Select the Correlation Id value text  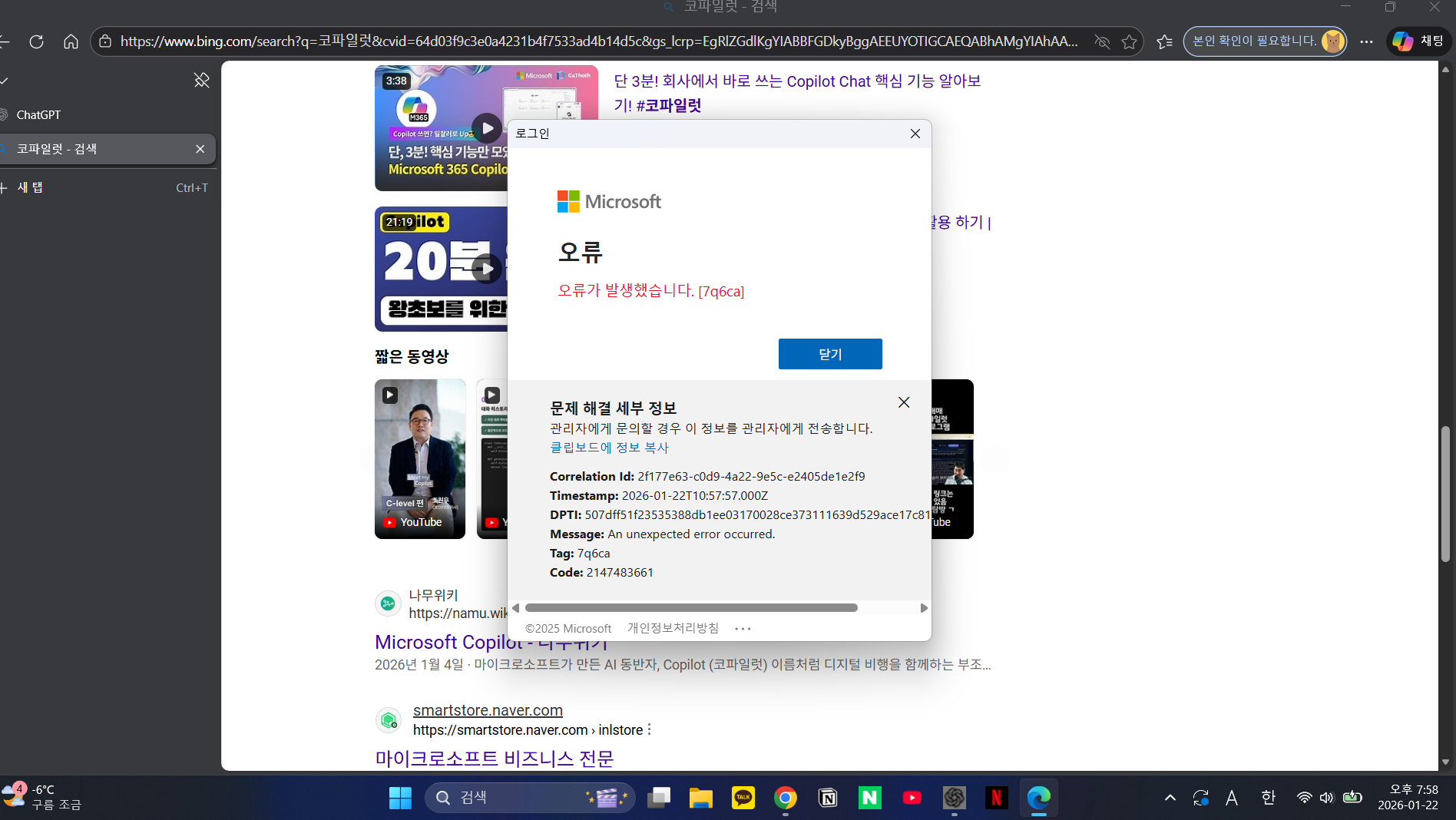click(751, 476)
